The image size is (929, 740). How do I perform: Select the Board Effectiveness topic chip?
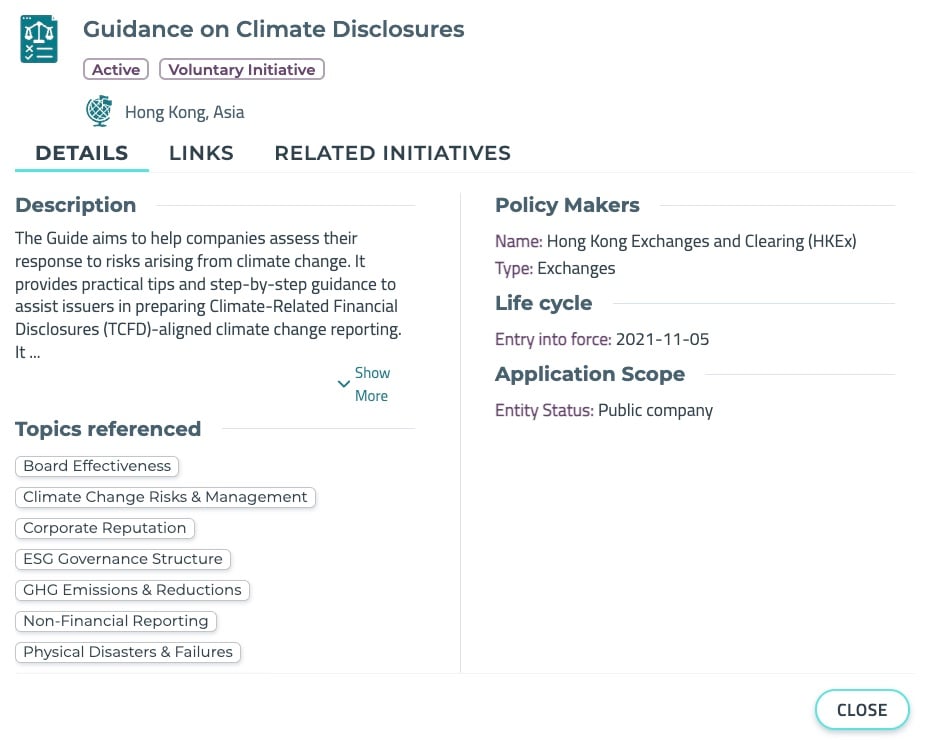pyautogui.click(x=96, y=466)
